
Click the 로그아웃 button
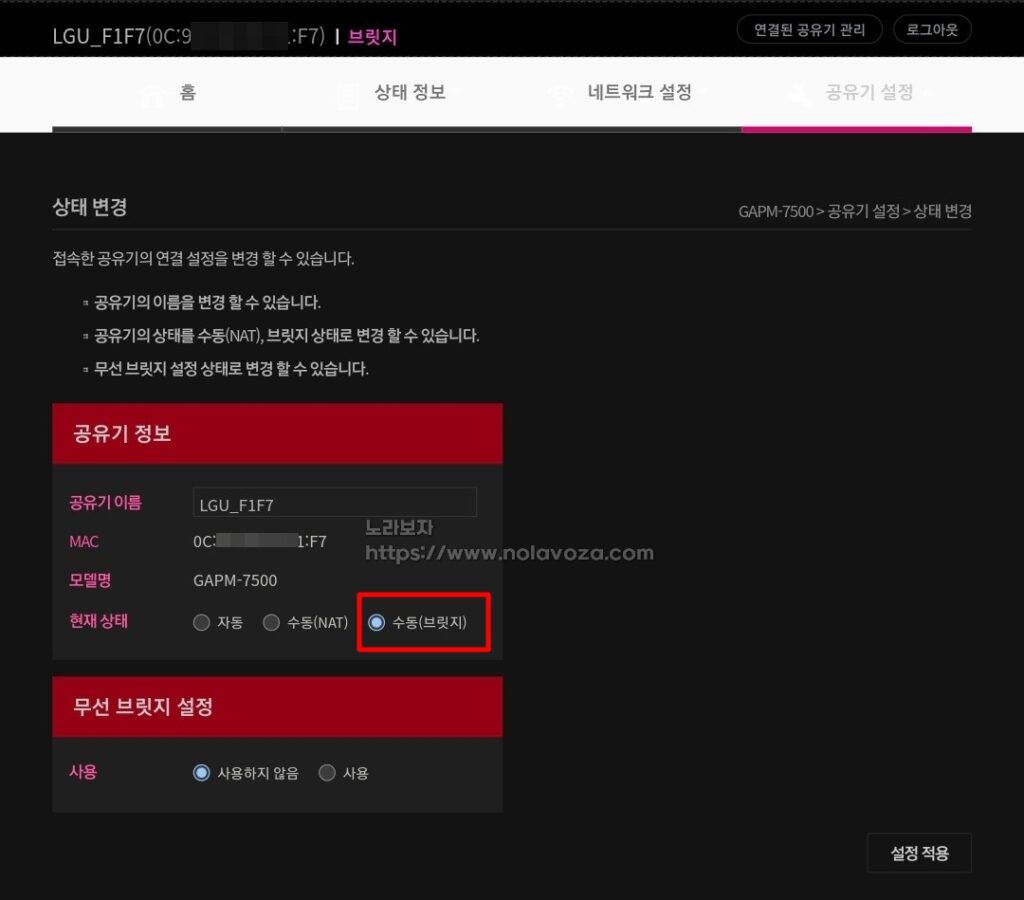pos(932,29)
